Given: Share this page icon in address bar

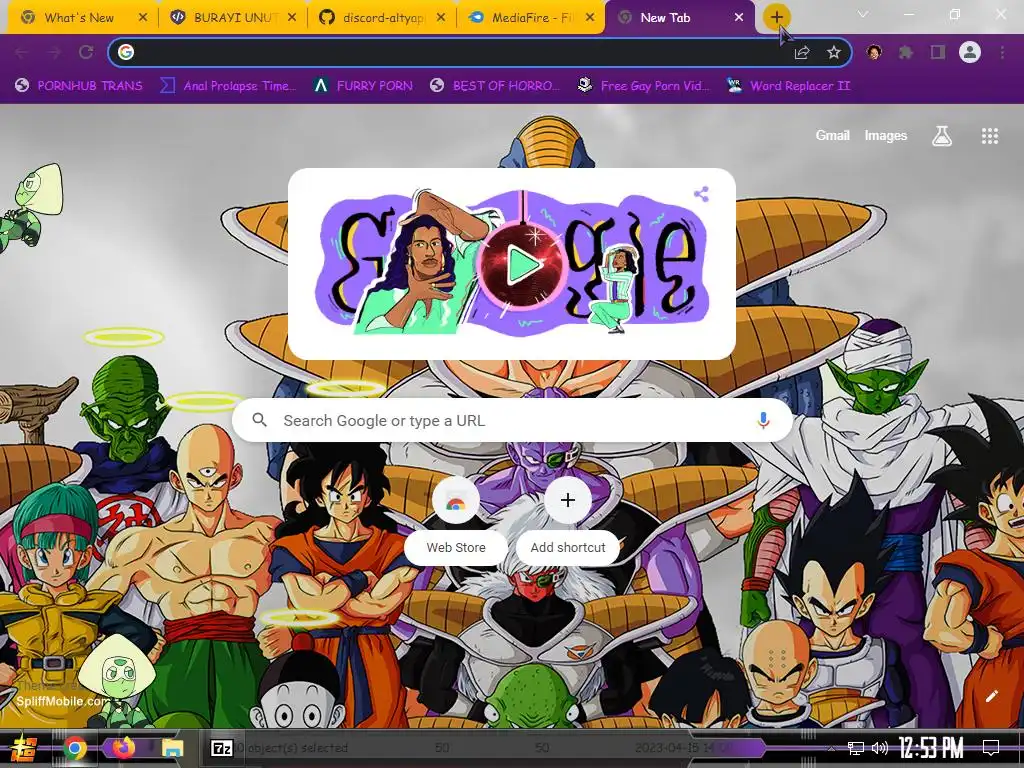Looking at the screenshot, I should (x=802, y=53).
